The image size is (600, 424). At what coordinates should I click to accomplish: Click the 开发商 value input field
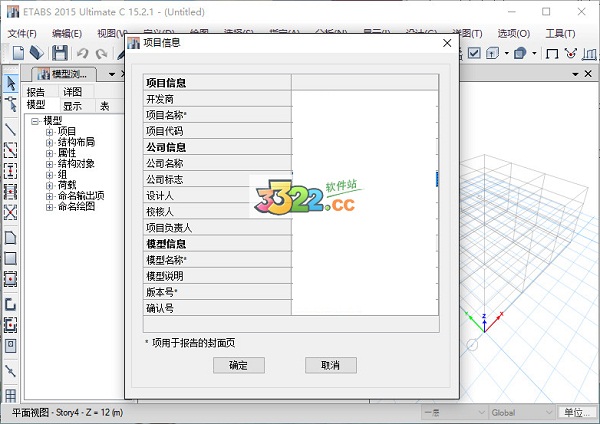(x=365, y=99)
